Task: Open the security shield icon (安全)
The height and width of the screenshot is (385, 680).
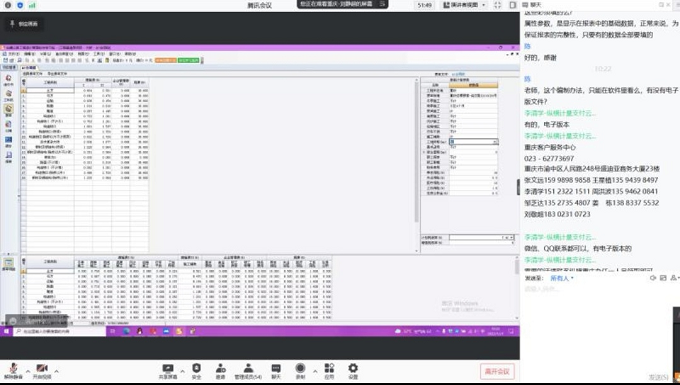Action: click(x=196, y=371)
